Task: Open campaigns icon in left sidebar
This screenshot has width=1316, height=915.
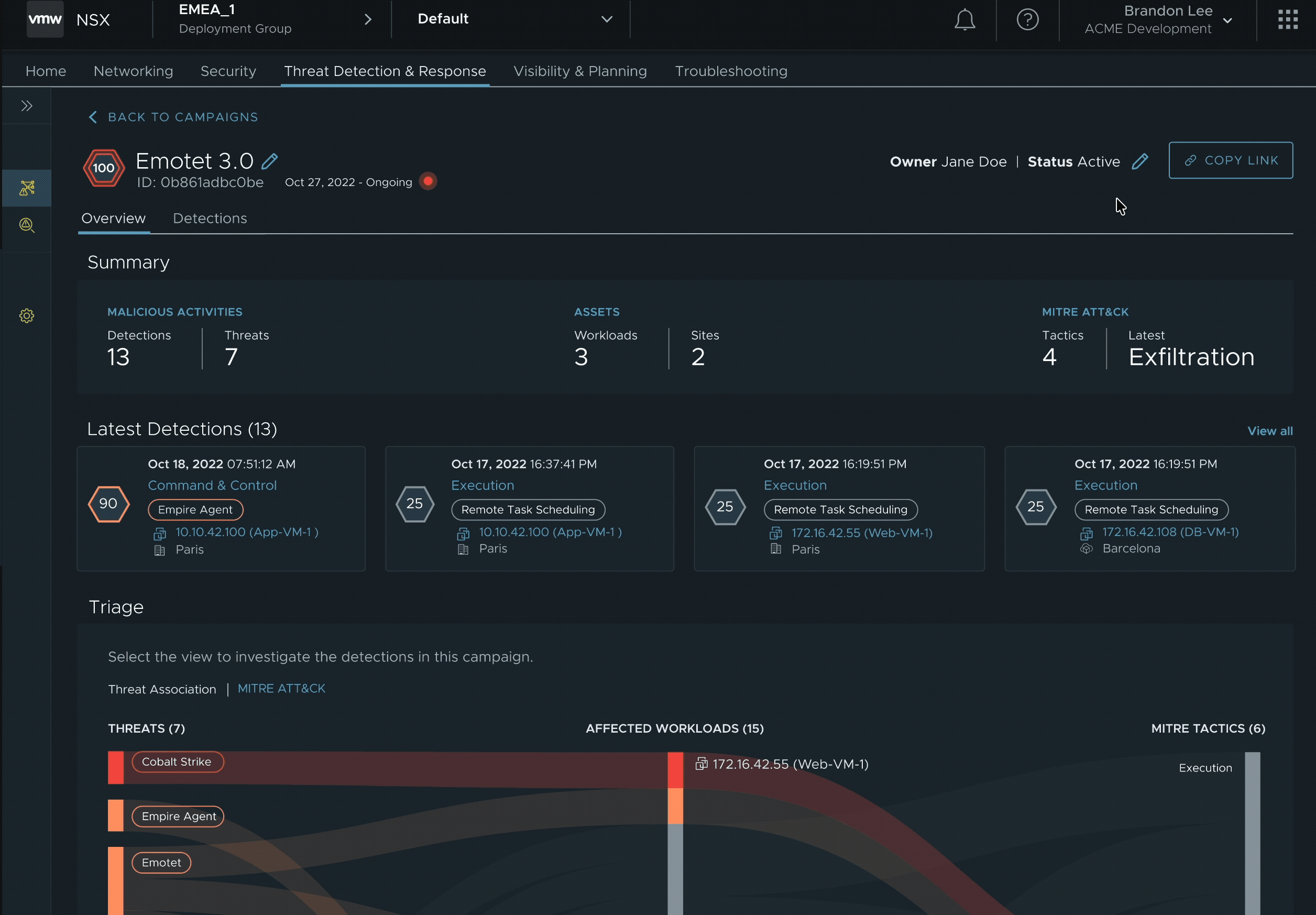Action: point(27,188)
